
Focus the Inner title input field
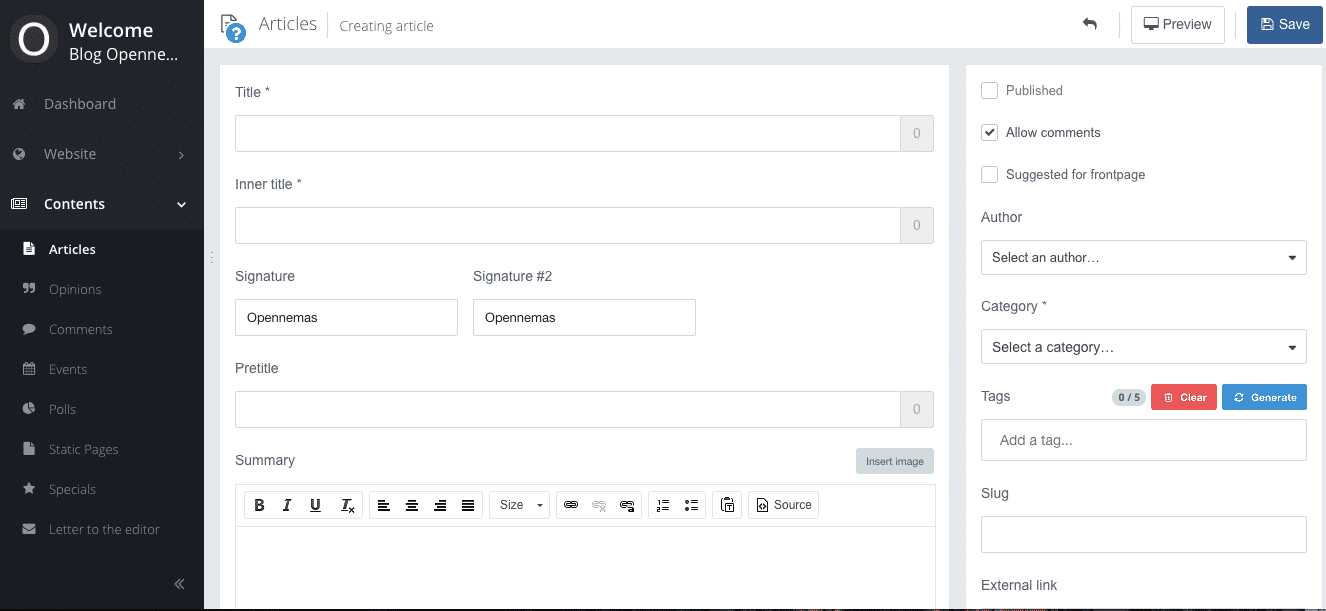568,225
